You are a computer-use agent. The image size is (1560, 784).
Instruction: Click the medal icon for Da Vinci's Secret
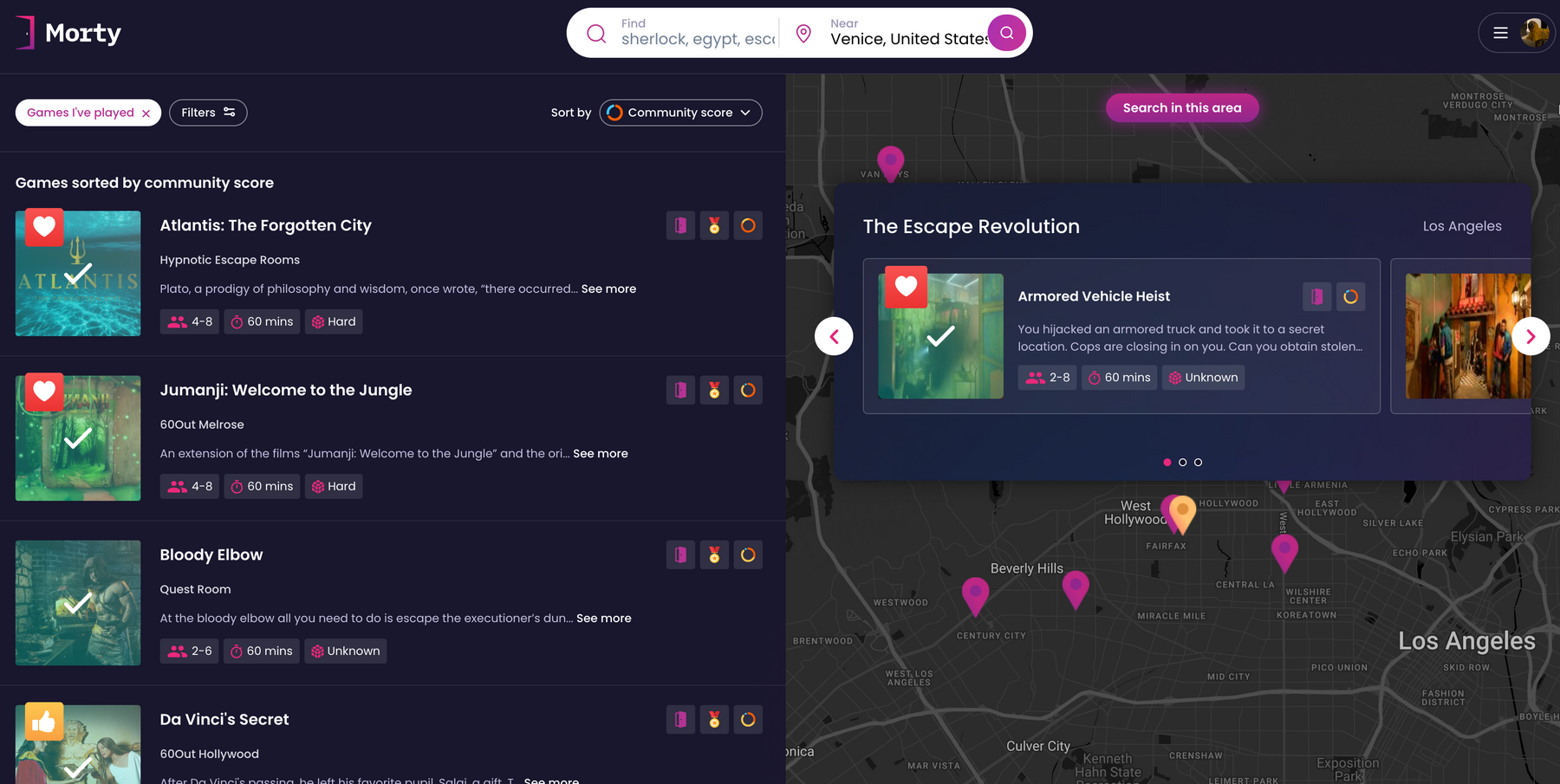pos(714,719)
